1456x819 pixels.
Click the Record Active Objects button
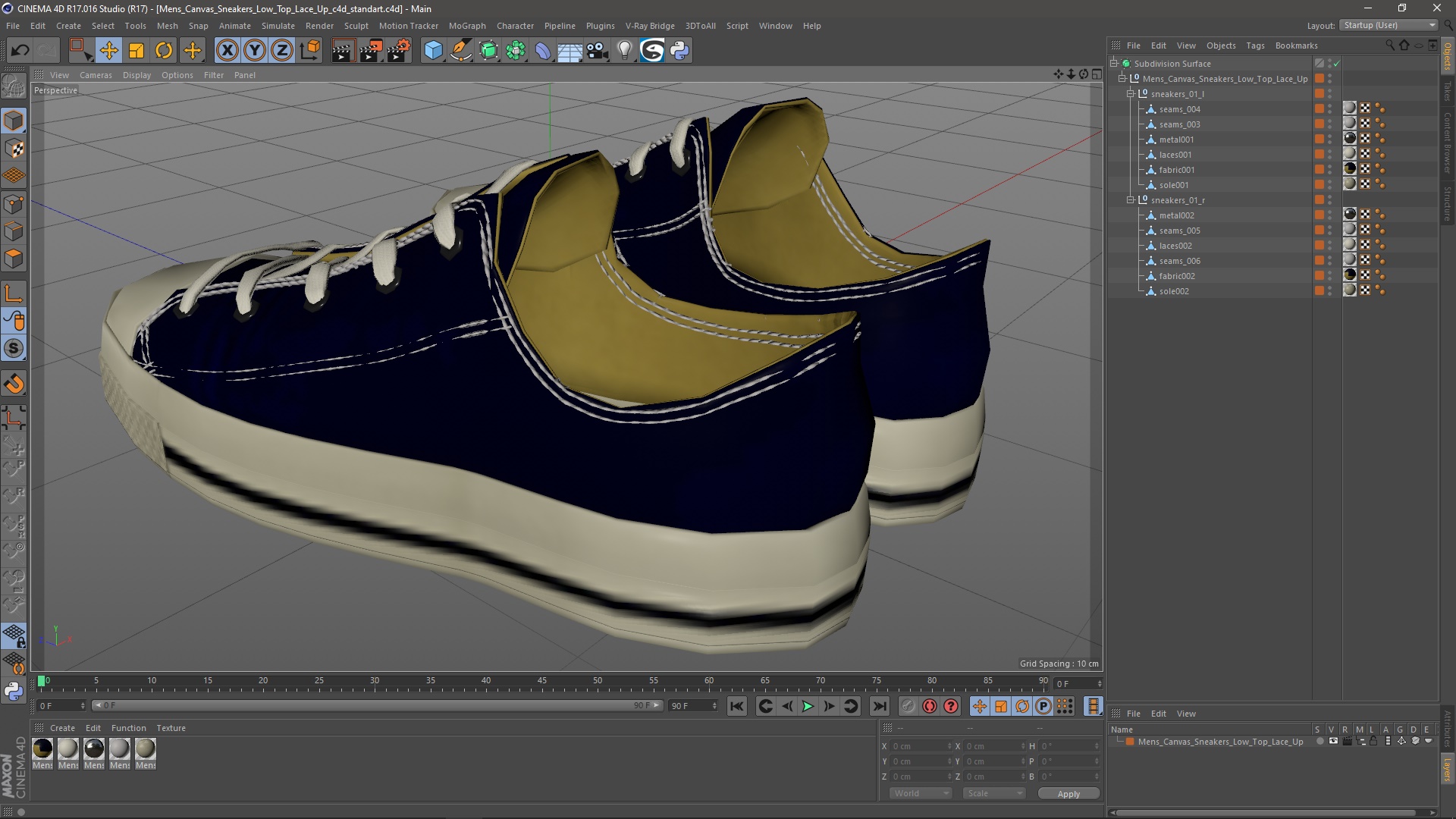pos(908,706)
